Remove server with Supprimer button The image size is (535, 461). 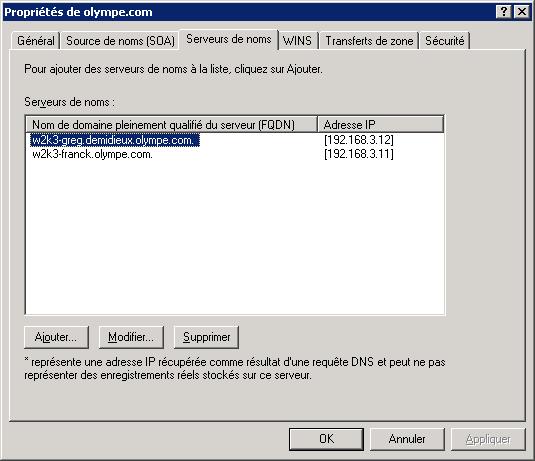click(x=206, y=337)
